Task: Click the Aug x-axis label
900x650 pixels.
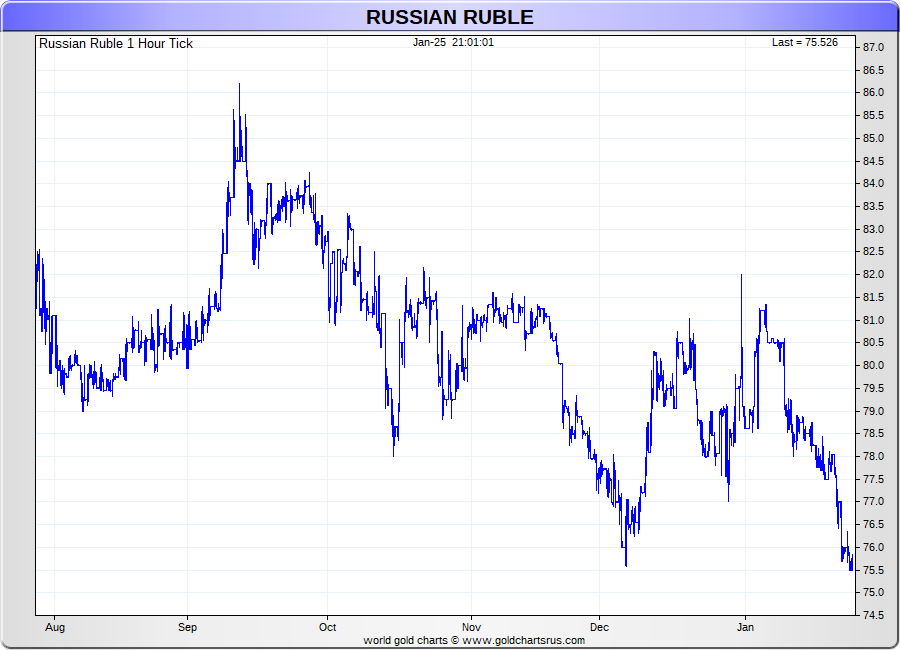Action: (55, 628)
